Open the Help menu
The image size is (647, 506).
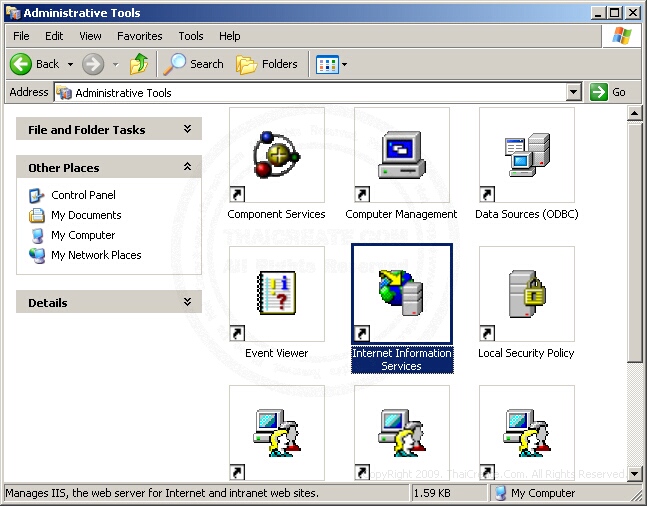click(229, 36)
